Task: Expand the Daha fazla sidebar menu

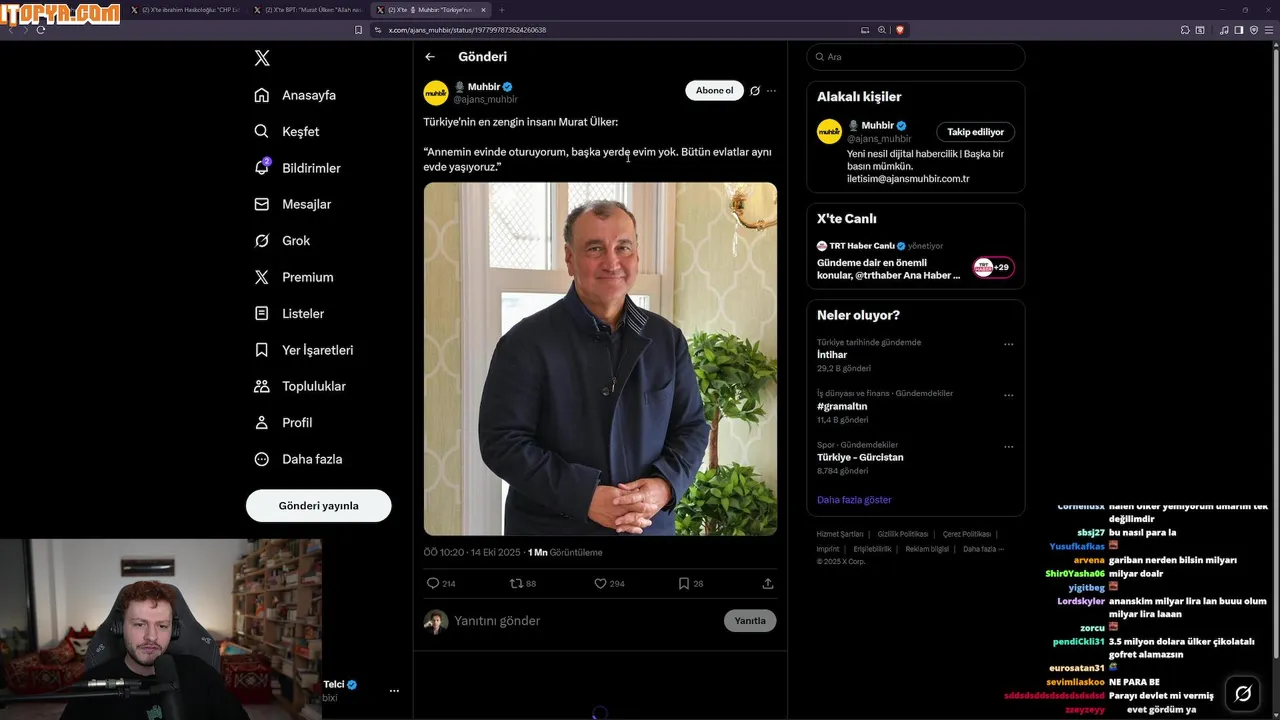Action: (298, 459)
